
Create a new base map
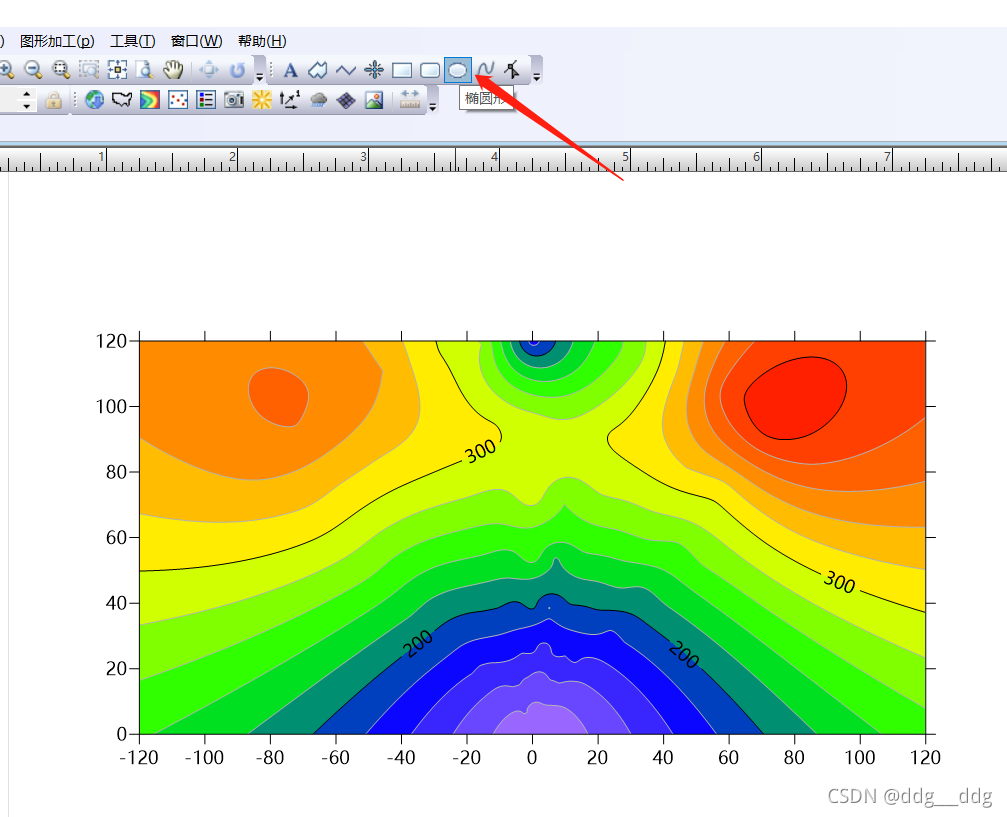[x=122, y=100]
